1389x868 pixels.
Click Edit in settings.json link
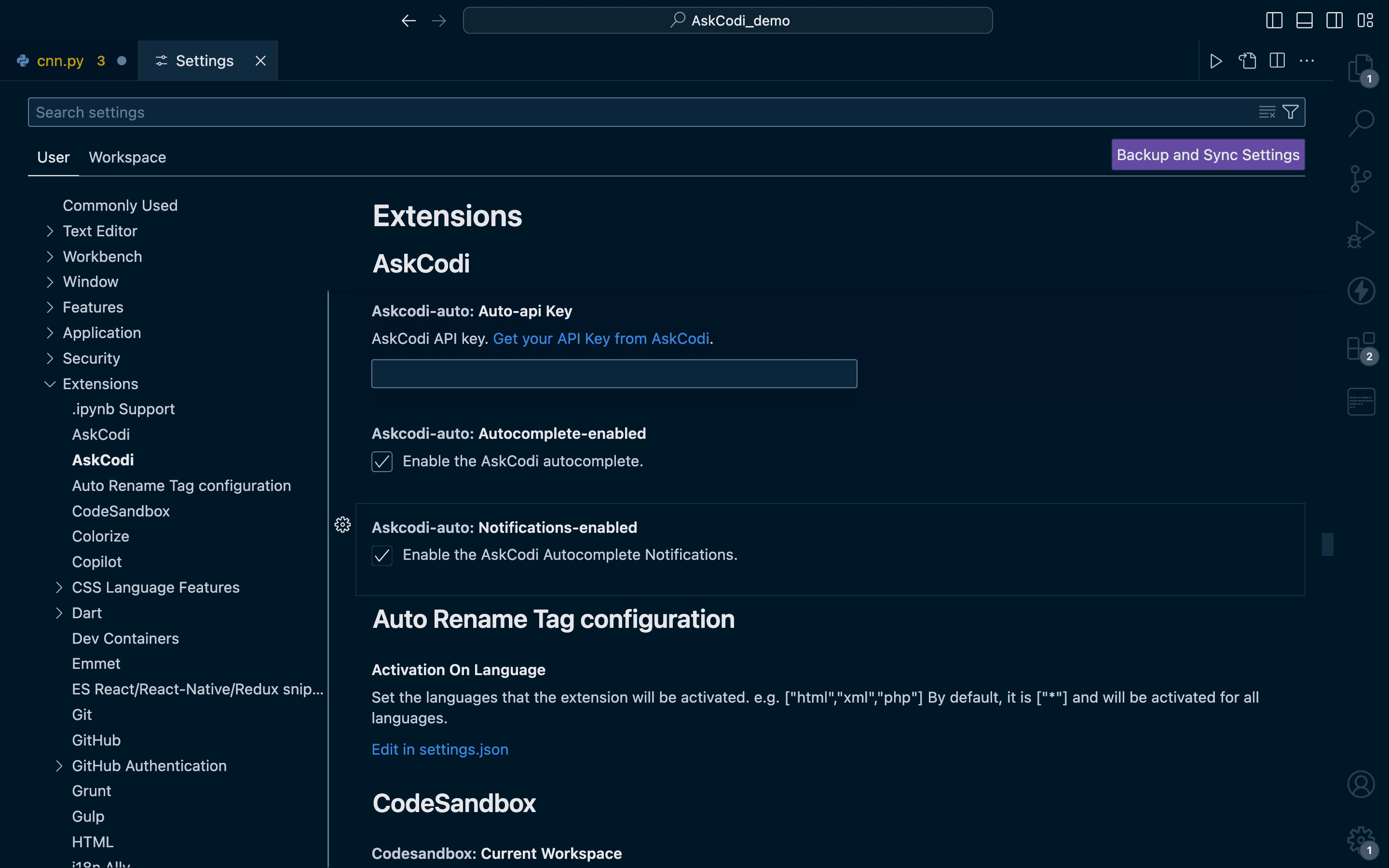440,750
